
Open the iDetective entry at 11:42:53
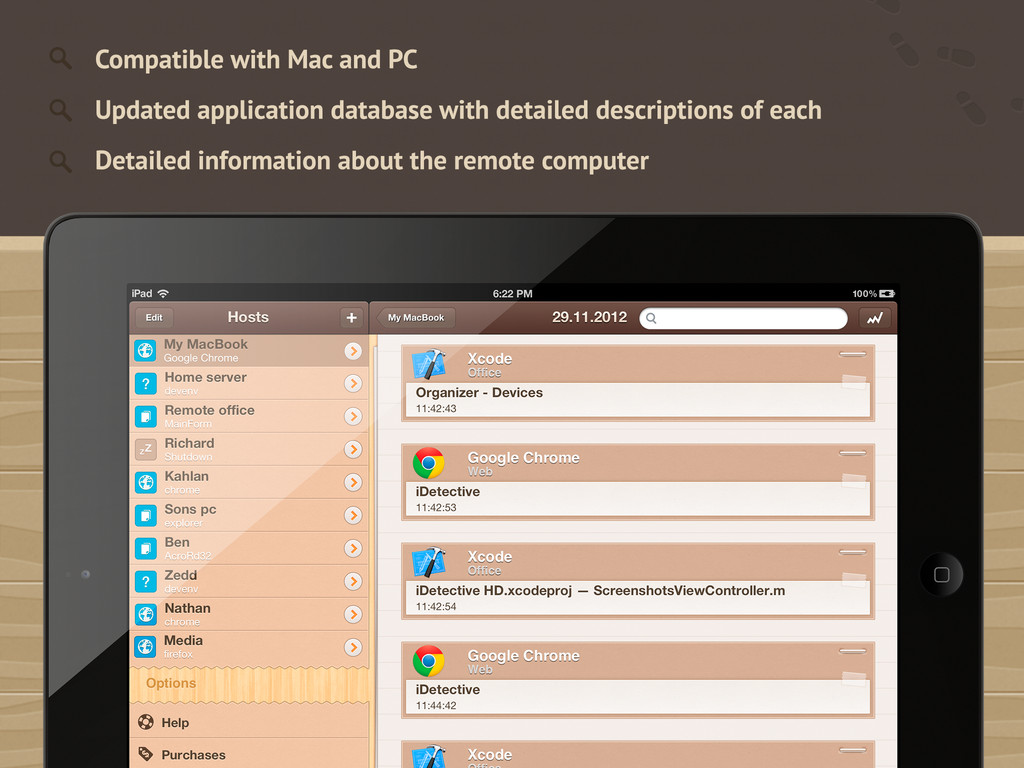[637, 482]
